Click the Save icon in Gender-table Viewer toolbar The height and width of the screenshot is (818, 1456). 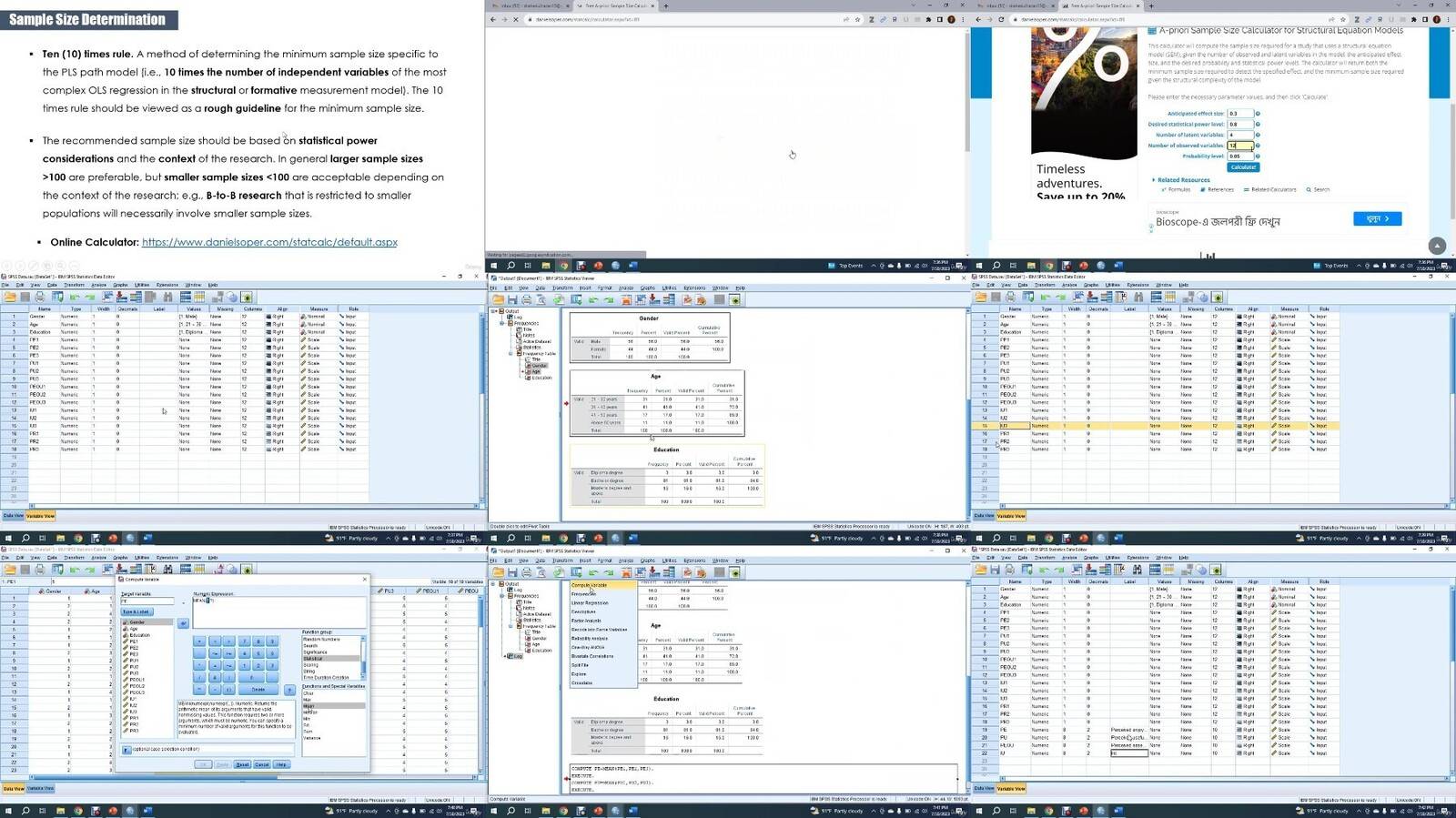(x=512, y=299)
